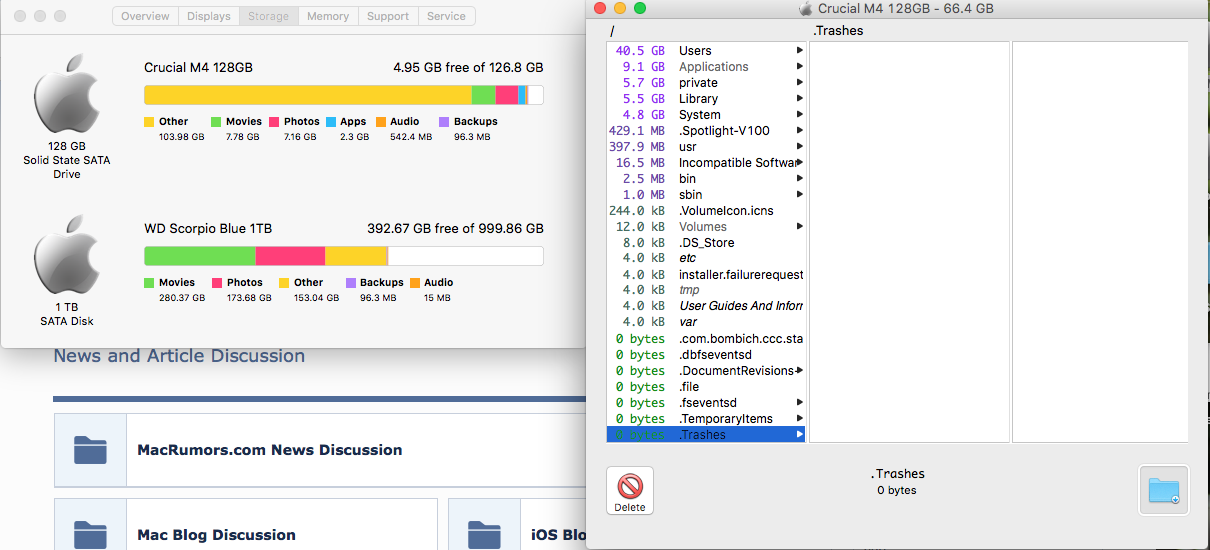Select the .VolumeIcon.icns file

(x=706, y=210)
